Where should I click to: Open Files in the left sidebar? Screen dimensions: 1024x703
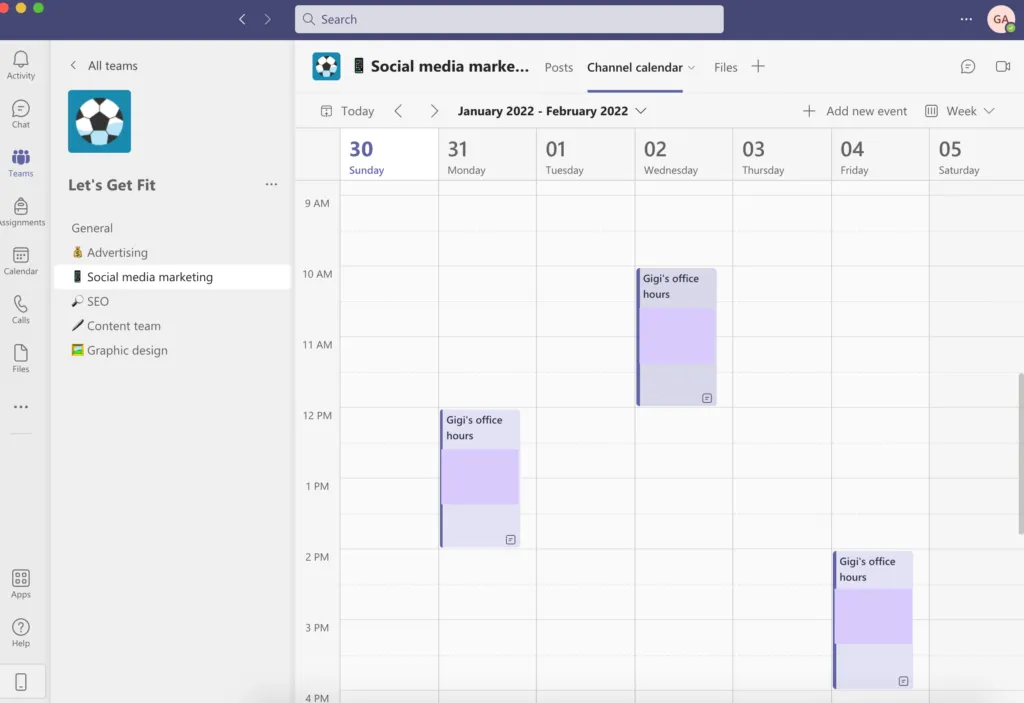tap(21, 359)
